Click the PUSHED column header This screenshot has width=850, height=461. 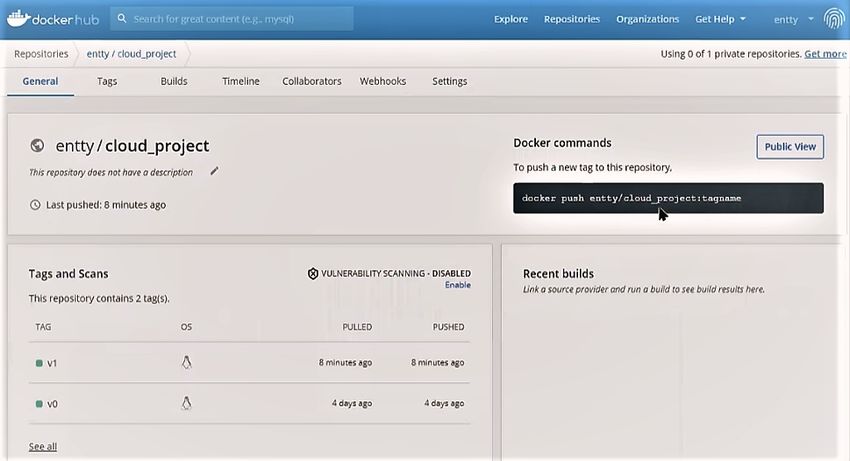[448, 327]
